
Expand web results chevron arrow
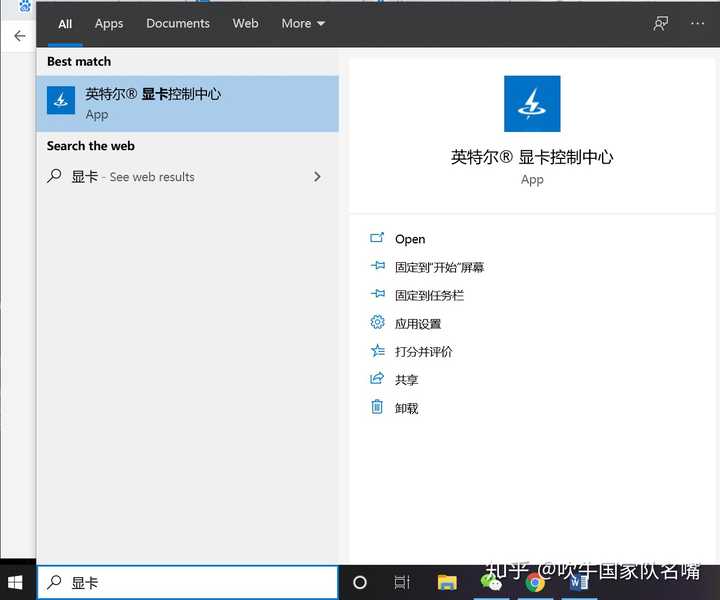(317, 177)
